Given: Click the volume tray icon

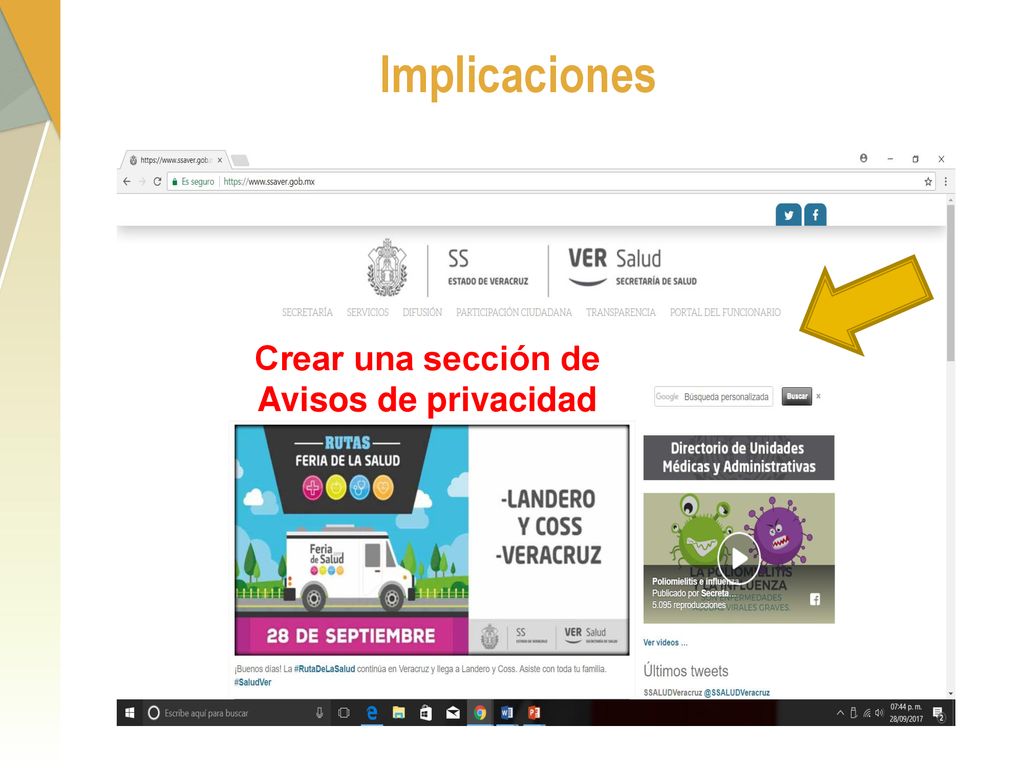Looking at the screenshot, I should [x=879, y=712].
